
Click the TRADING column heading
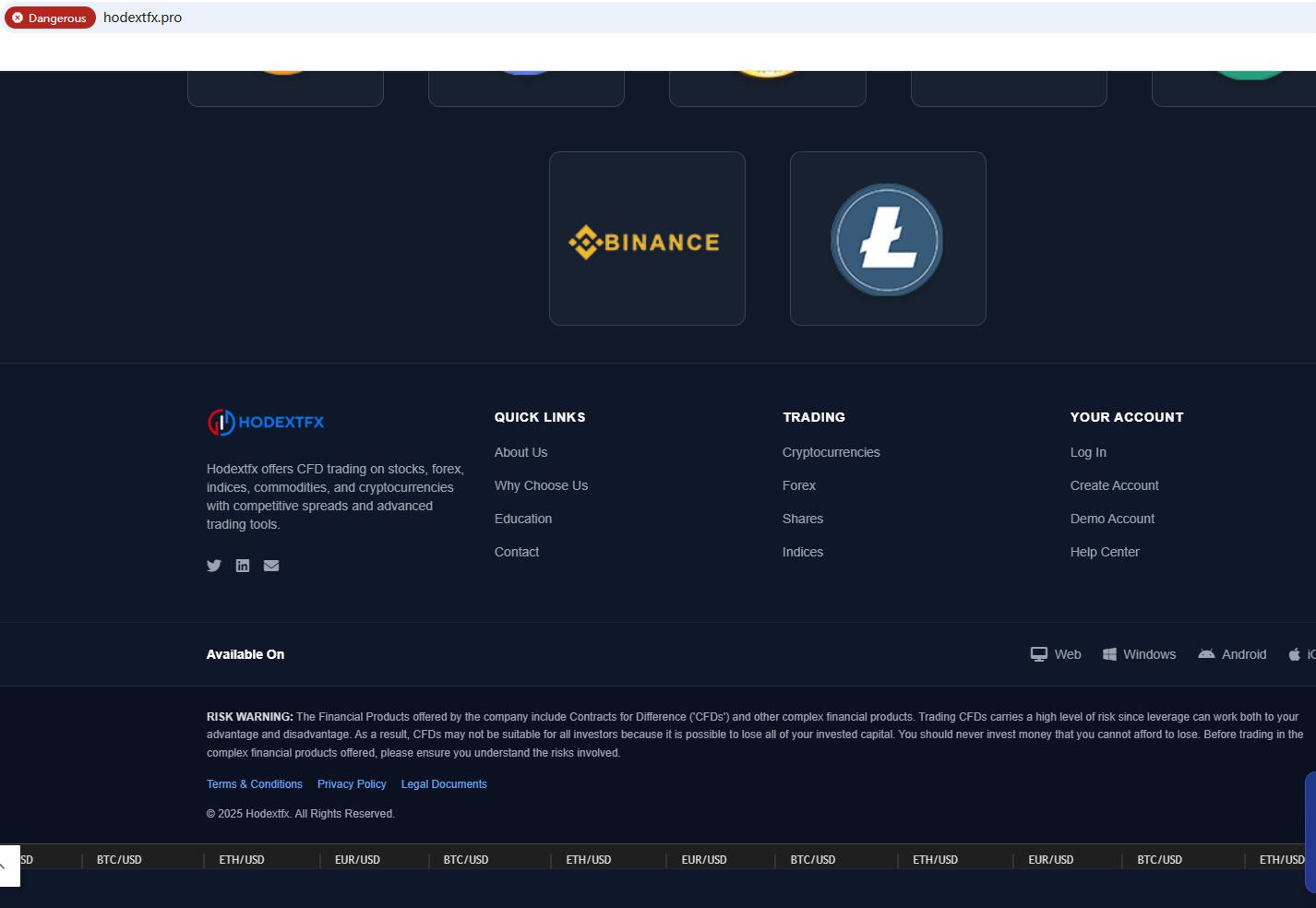coord(814,417)
